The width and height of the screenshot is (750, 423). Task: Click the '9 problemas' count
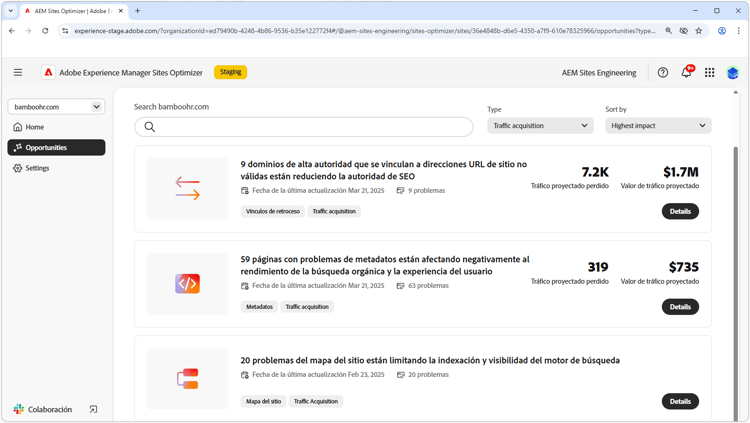426,190
